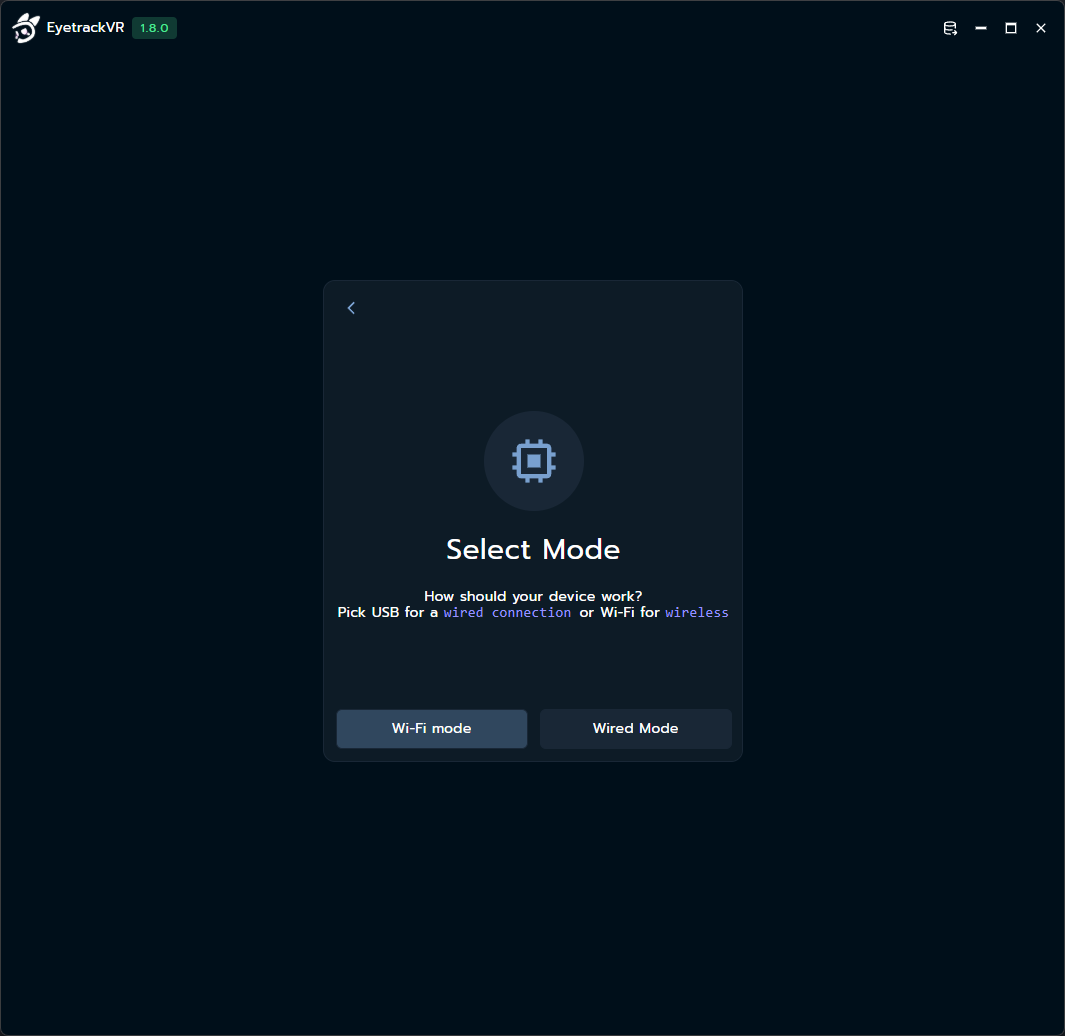
Task: Click the highlighted "wired connection" text
Action: (x=507, y=613)
